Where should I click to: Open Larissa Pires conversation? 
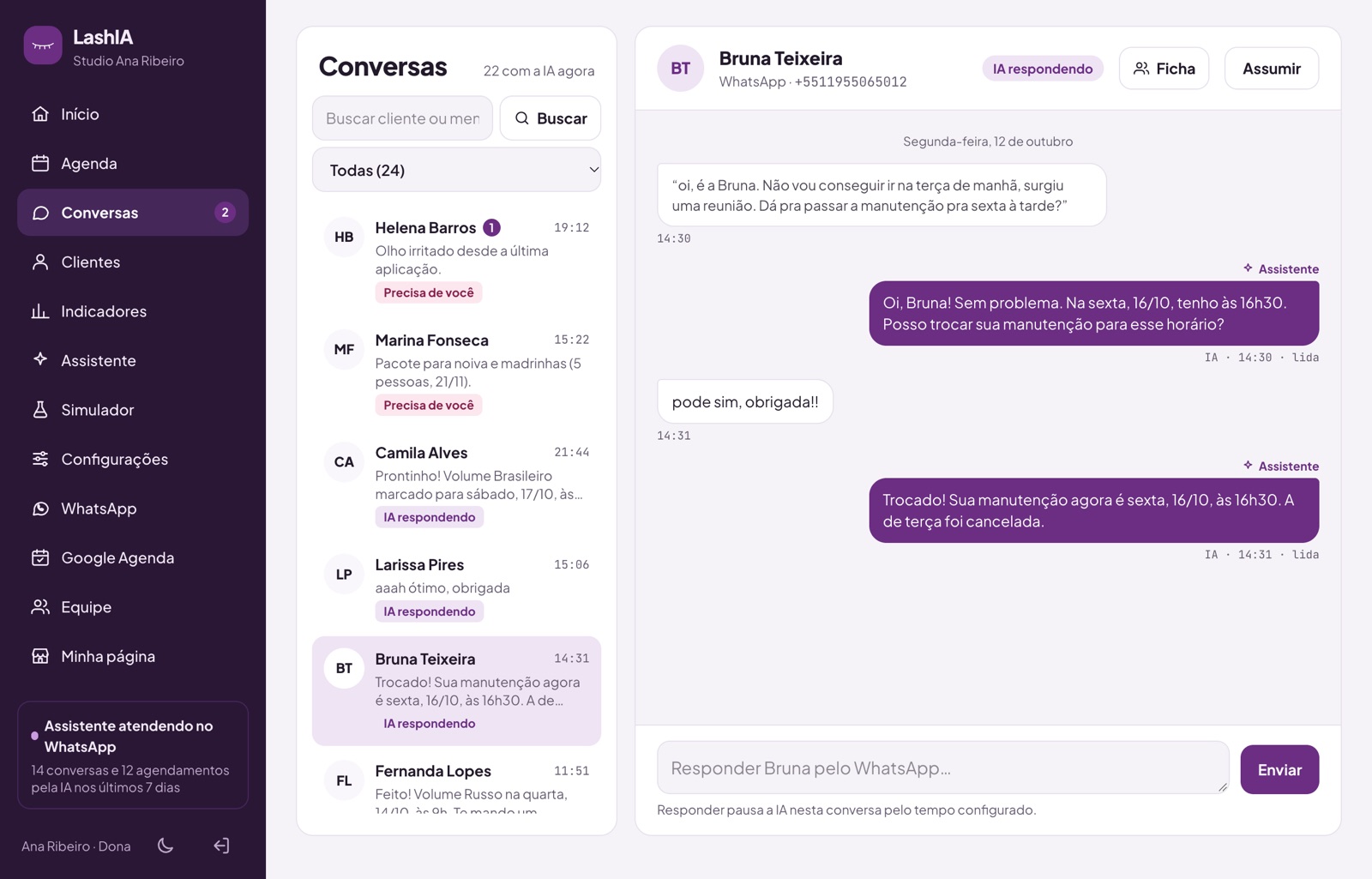click(457, 587)
